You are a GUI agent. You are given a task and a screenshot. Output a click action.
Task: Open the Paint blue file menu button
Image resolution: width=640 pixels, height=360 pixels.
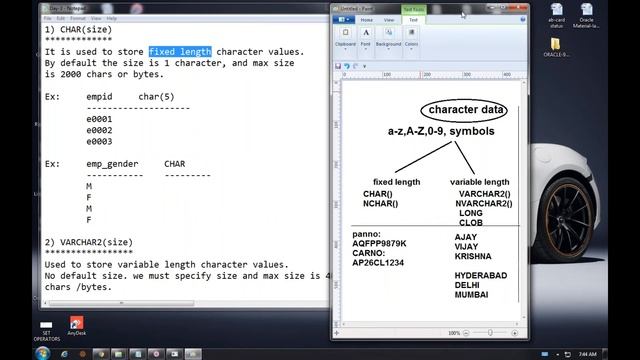coord(344,20)
